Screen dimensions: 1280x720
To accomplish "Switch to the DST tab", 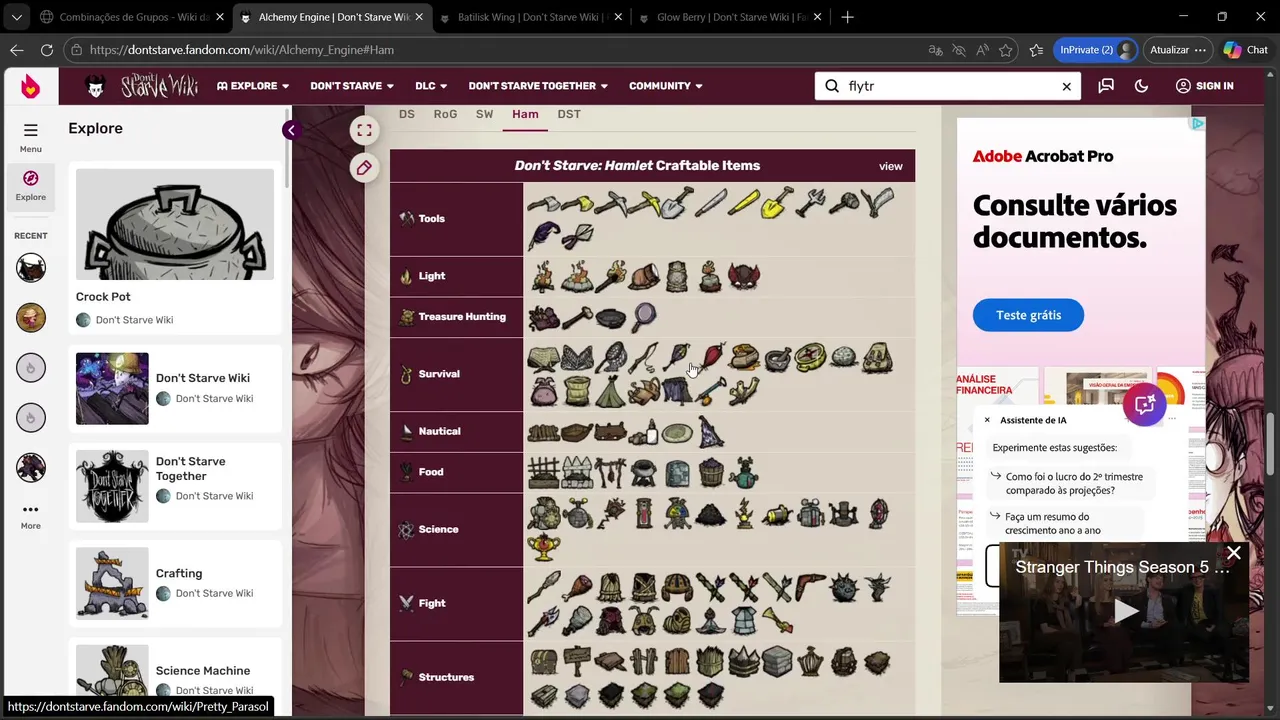I will pos(569,114).
